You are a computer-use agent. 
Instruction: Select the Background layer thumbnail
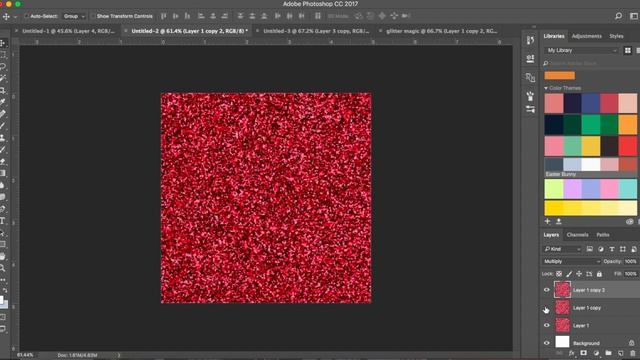(x=562, y=342)
